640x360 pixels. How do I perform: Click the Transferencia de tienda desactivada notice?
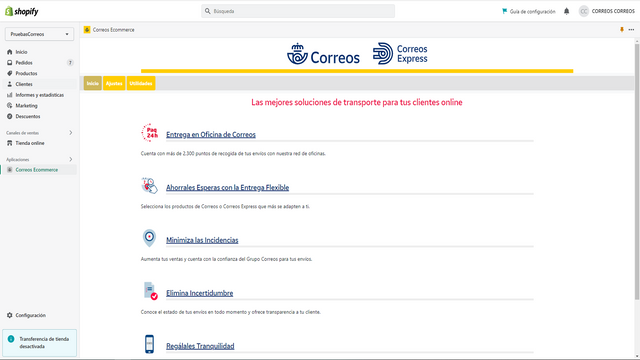(39, 343)
